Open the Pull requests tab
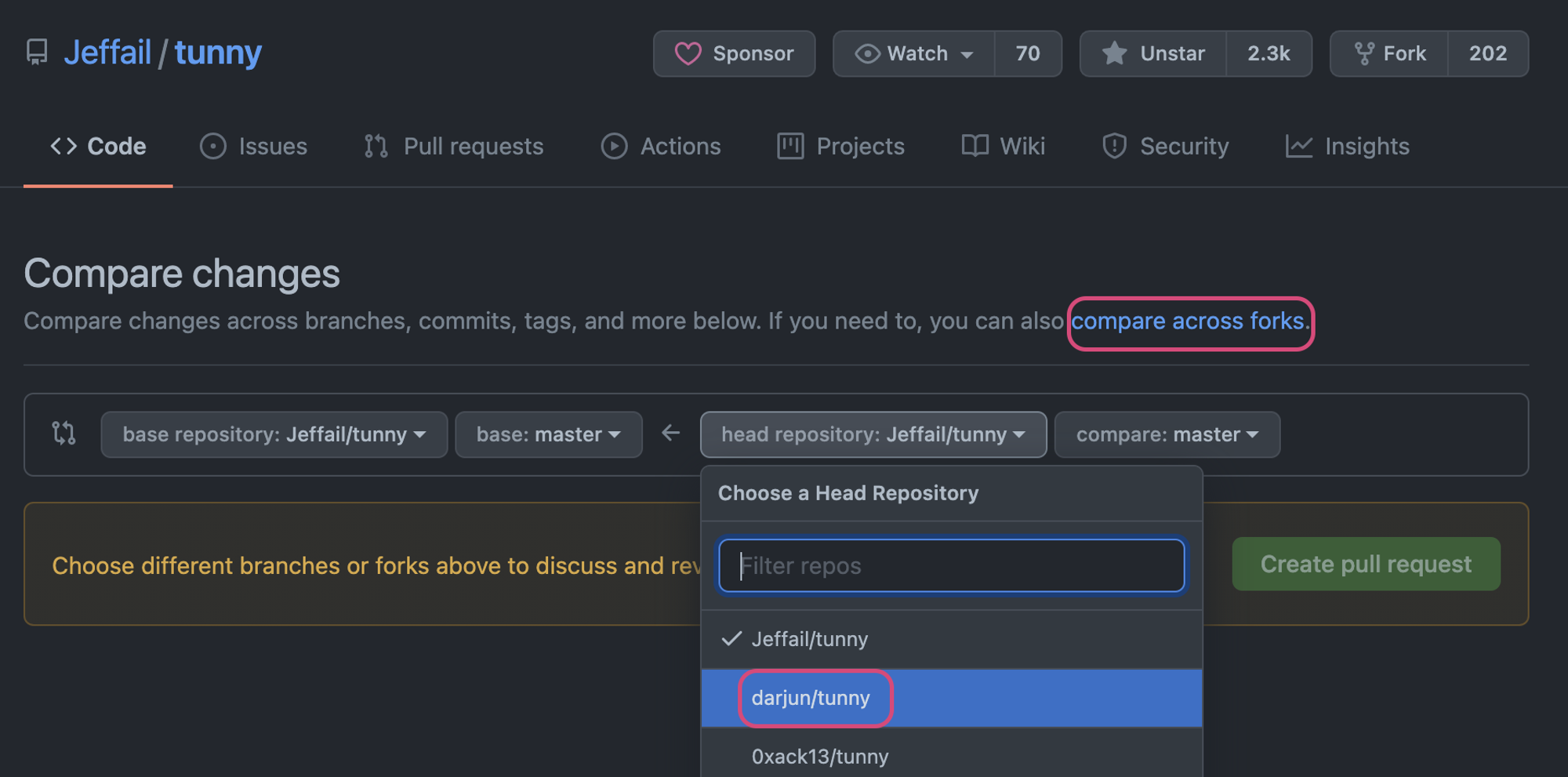This screenshot has height=777, width=1568. coord(453,147)
